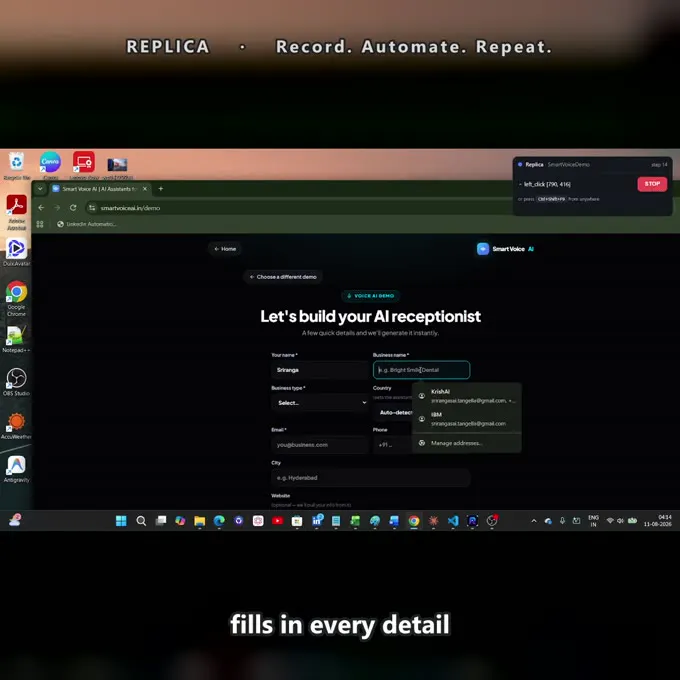Open Copilot from the taskbar
Image resolution: width=680 pixels, height=680 pixels.
180,521
